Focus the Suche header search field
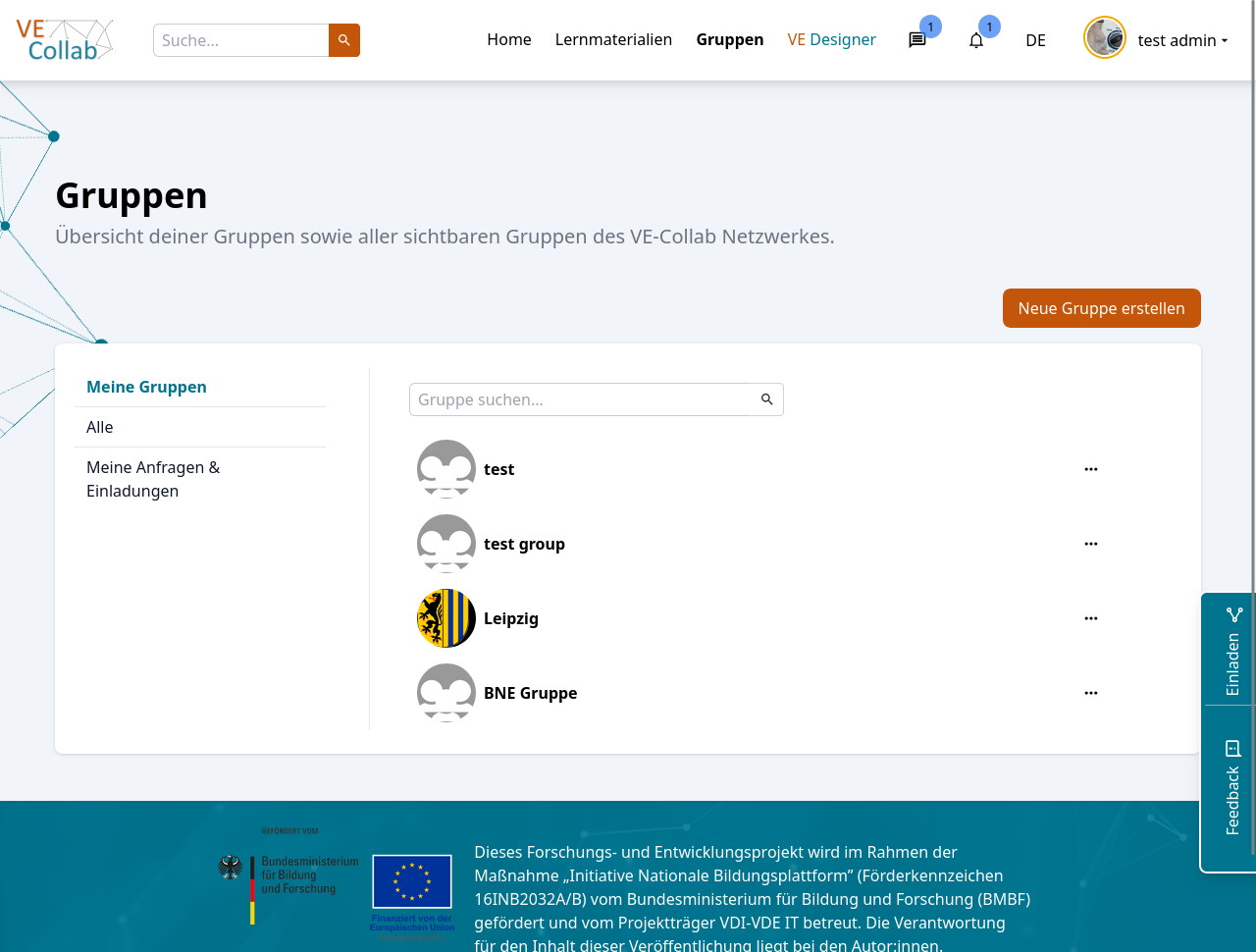The width and height of the screenshot is (1256, 952). click(x=241, y=40)
